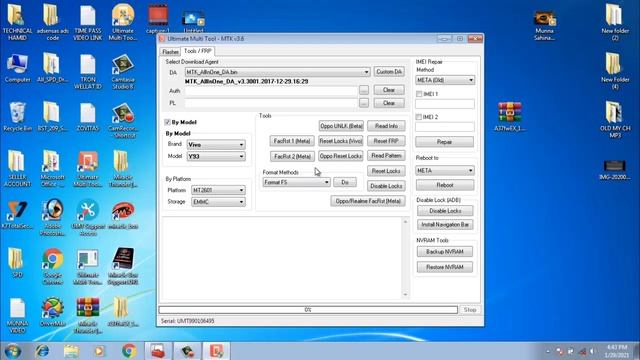The width and height of the screenshot is (640, 360).
Task: Click Repair IMEI button
Action: pos(444,142)
